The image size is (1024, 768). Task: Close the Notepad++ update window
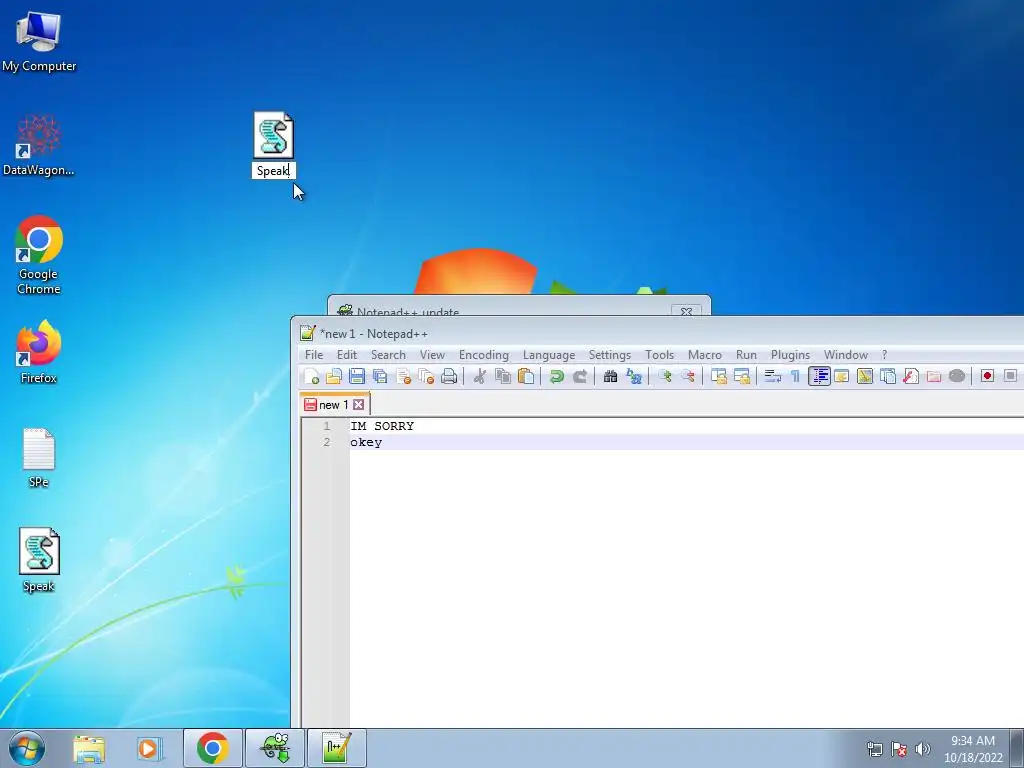[x=686, y=312]
